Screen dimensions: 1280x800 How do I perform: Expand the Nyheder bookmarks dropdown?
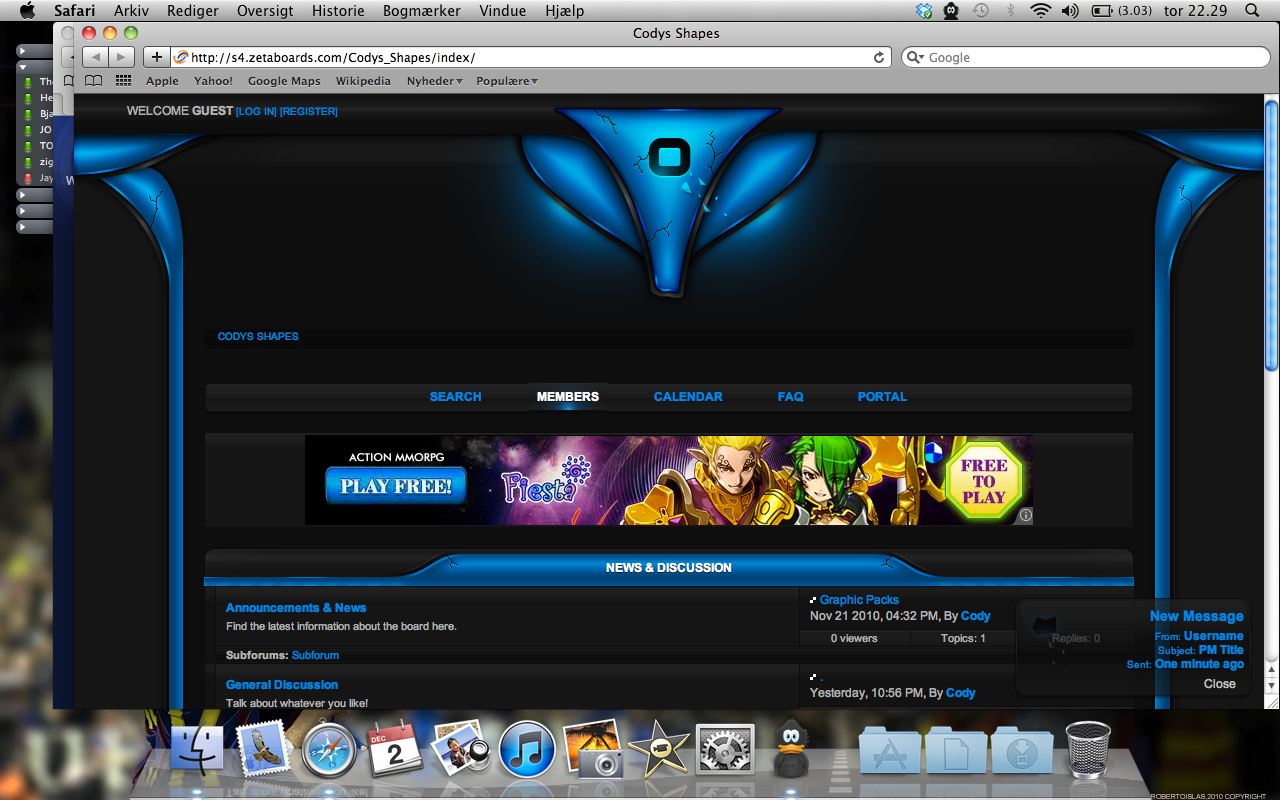(434, 81)
